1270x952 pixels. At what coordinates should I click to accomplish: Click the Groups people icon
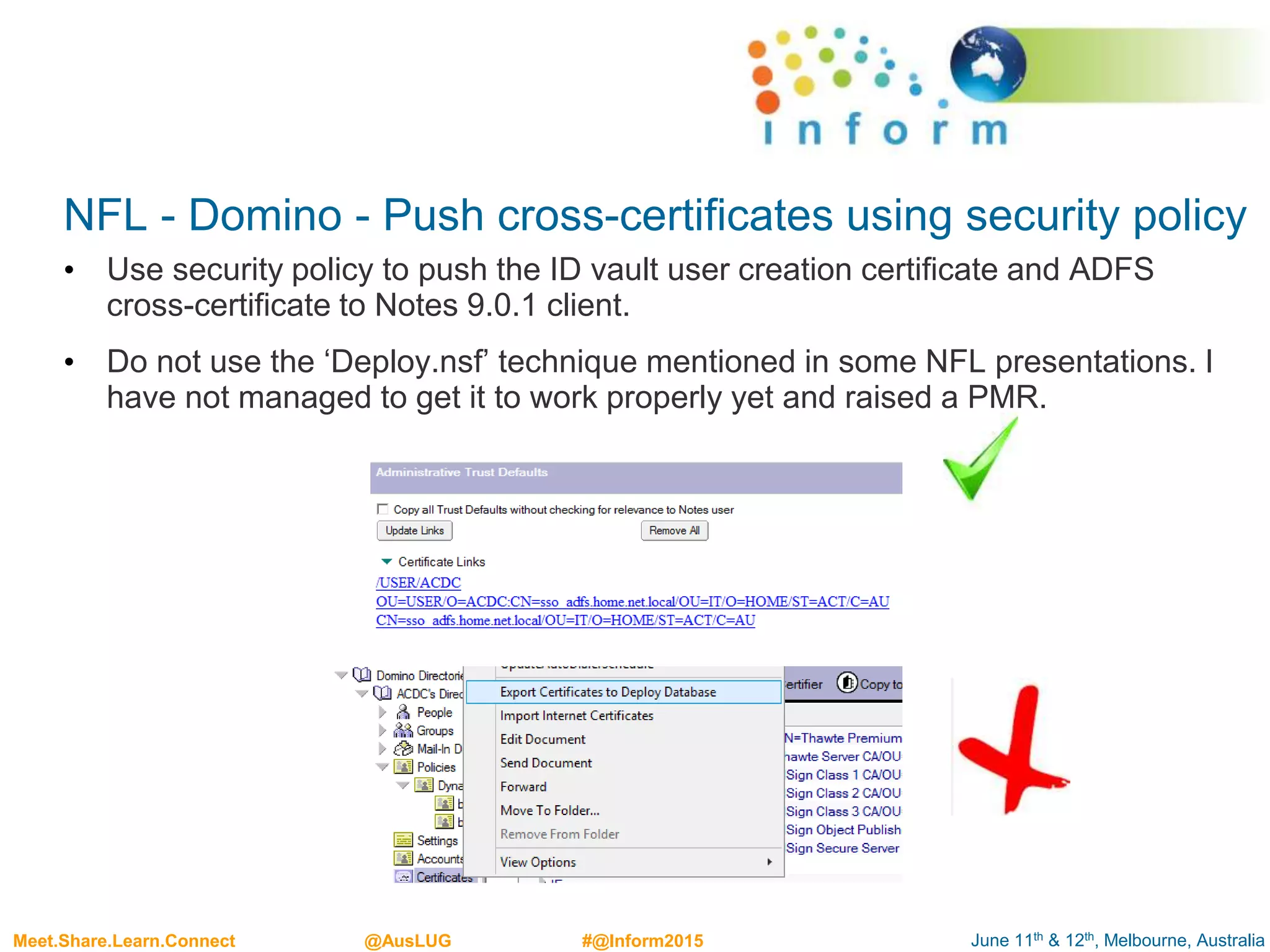coord(403,730)
